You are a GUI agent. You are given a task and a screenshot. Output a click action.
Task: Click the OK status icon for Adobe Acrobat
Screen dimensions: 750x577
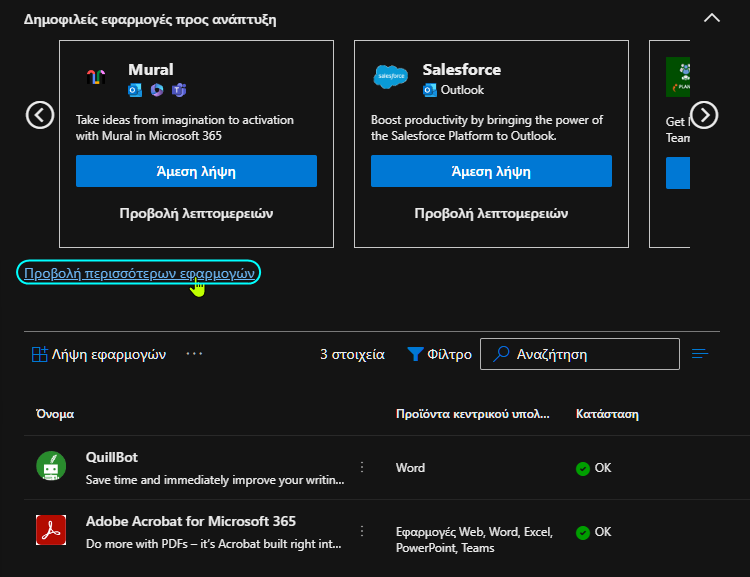coord(583,533)
